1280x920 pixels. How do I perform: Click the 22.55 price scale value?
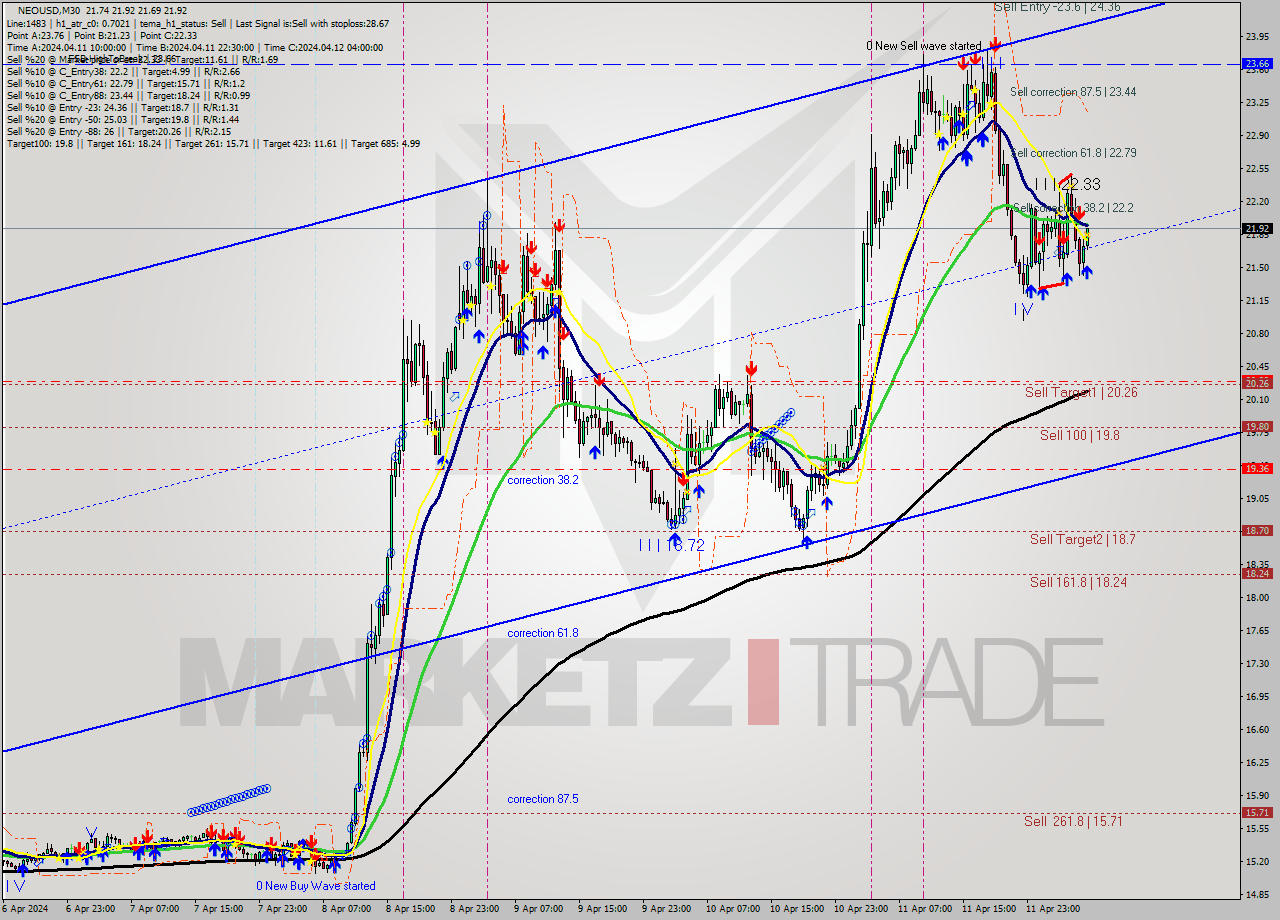(x=1257, y=169)
